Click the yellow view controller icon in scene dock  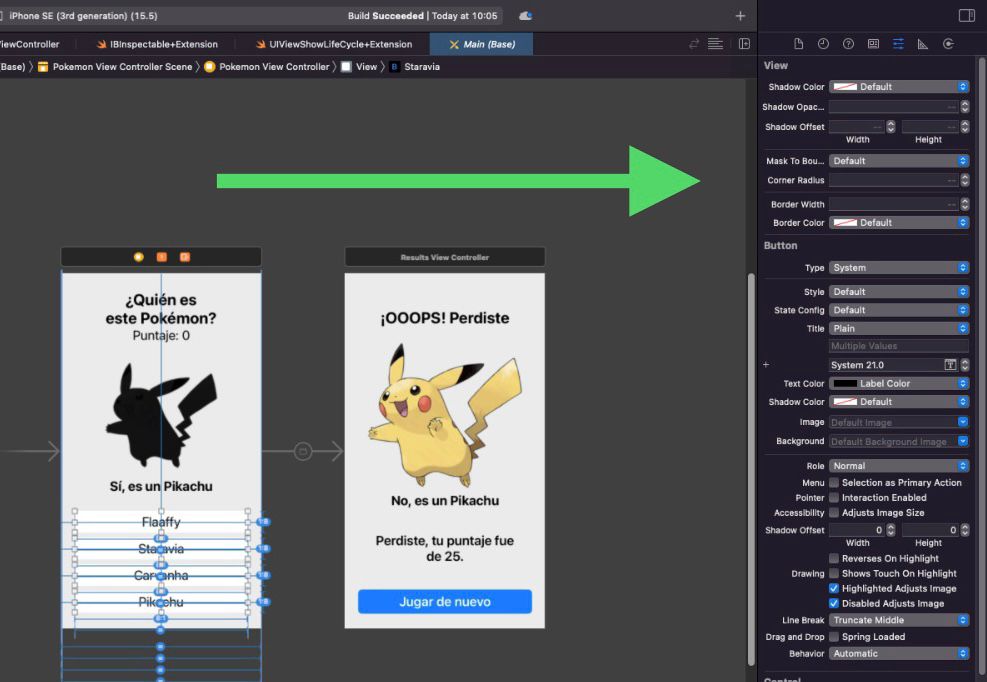point(138,257)
